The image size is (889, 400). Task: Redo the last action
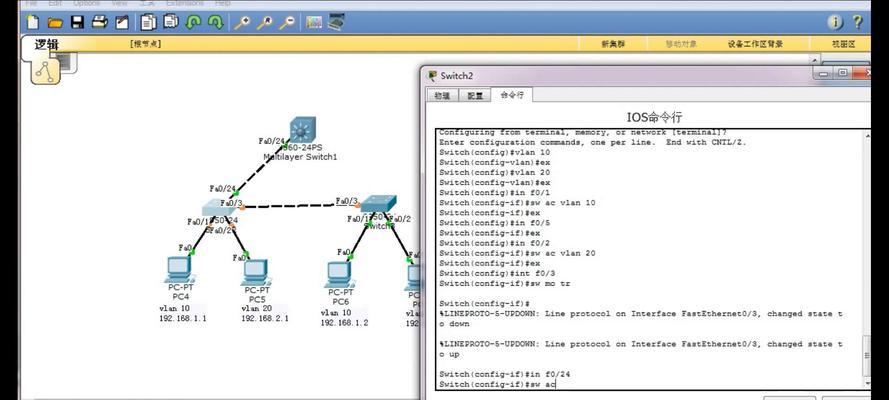tap(215, 22)
